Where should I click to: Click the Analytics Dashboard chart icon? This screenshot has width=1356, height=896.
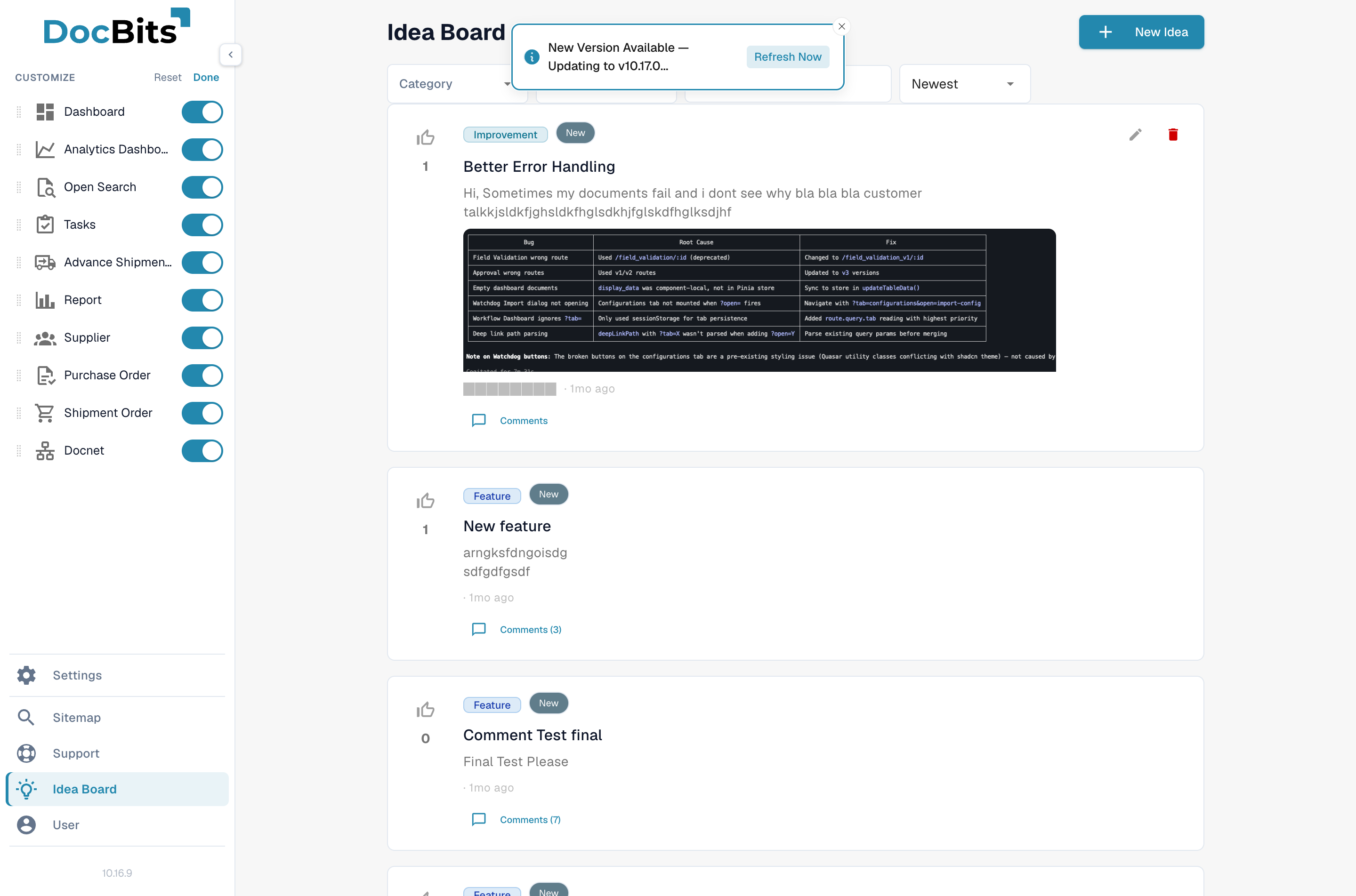coord(45,150)
